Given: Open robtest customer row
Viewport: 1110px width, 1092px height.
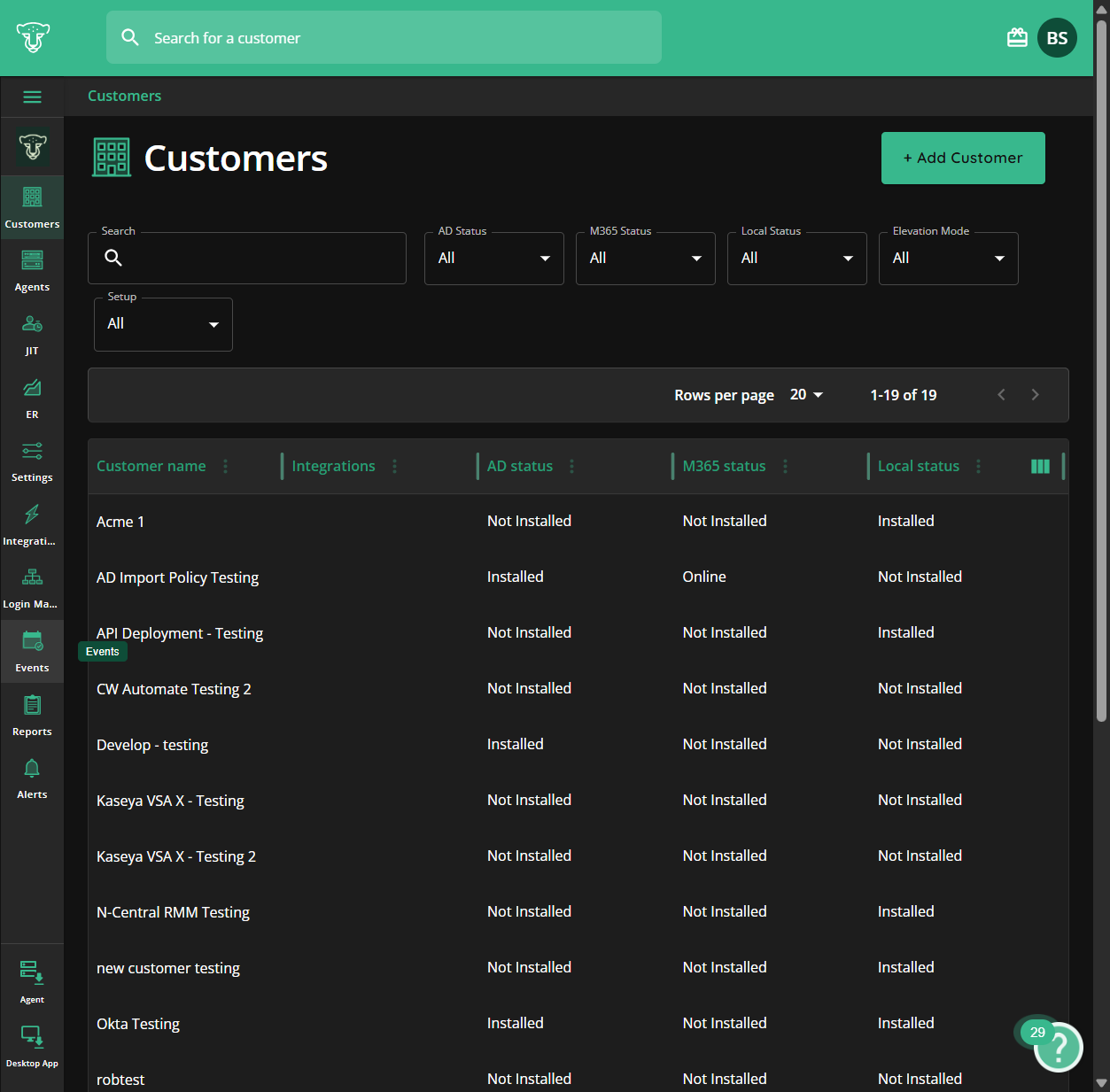Looking at the screenshot, I should tap(578, 1073).
